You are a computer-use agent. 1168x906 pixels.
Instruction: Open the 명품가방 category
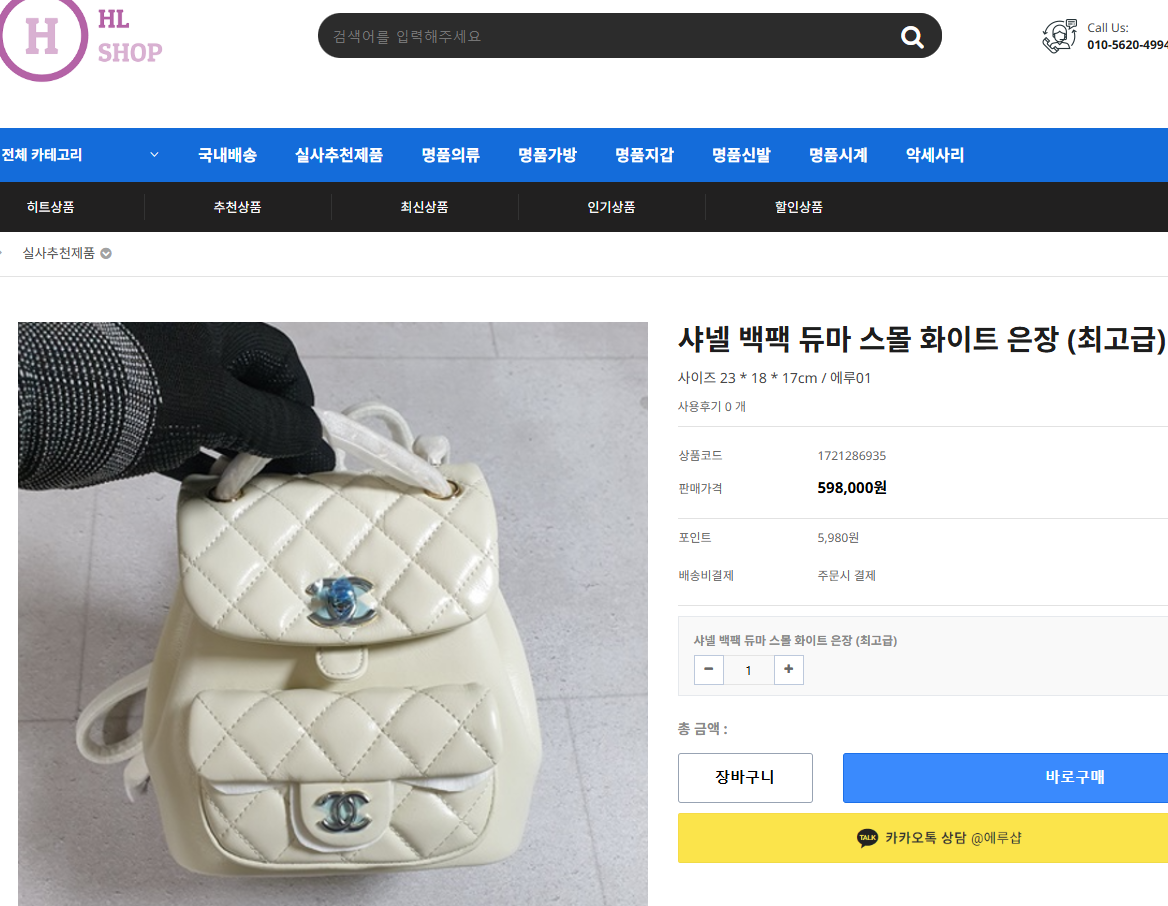548,155
